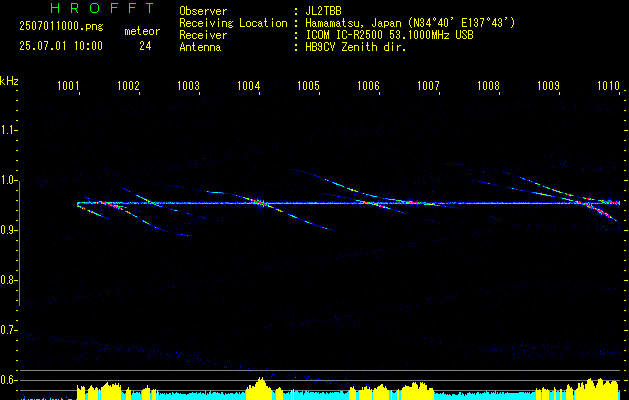Click the date stamp 25.07.01 10:00
Viewport: 629px width, 400px height.
(x=61, y=46)
